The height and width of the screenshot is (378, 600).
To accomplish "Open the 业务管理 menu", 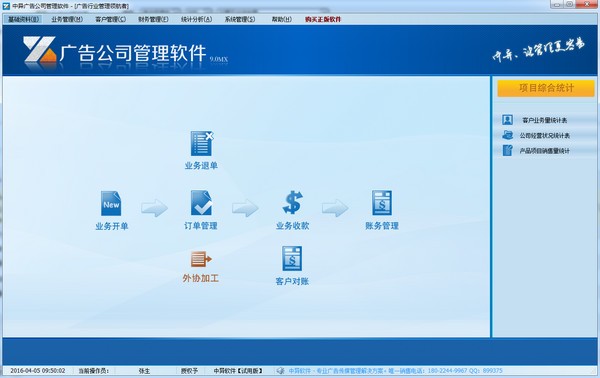I will pyautogui.click(x=67, y=19).
